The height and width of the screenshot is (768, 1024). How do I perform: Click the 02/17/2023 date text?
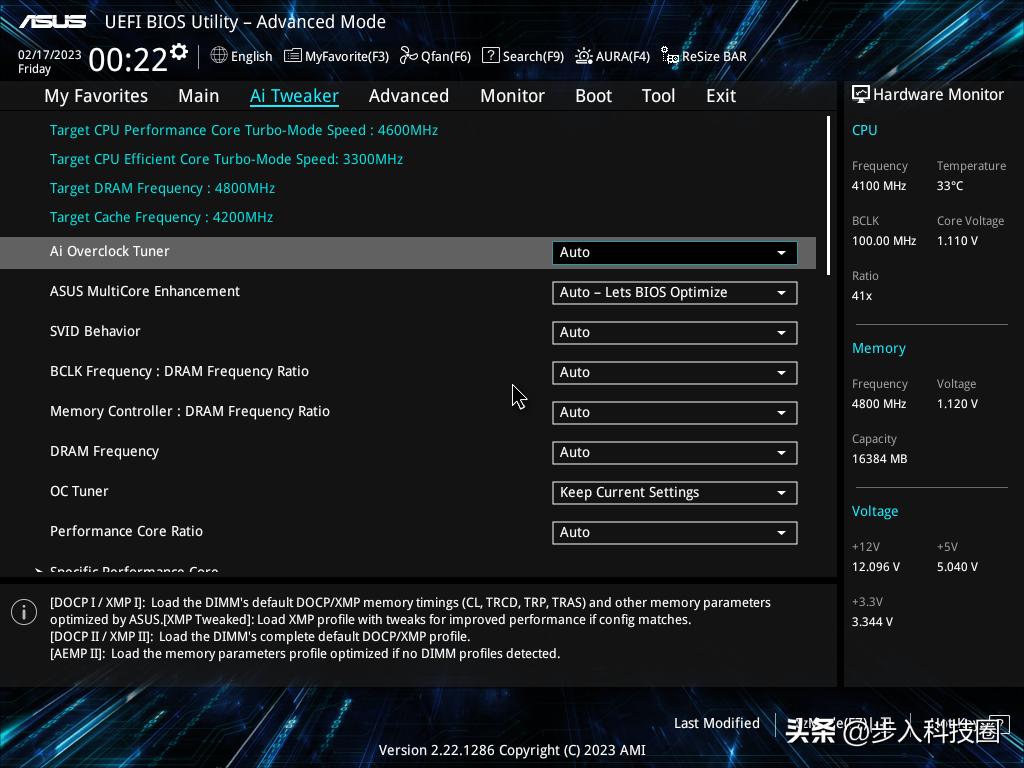[x=50, y=55]
